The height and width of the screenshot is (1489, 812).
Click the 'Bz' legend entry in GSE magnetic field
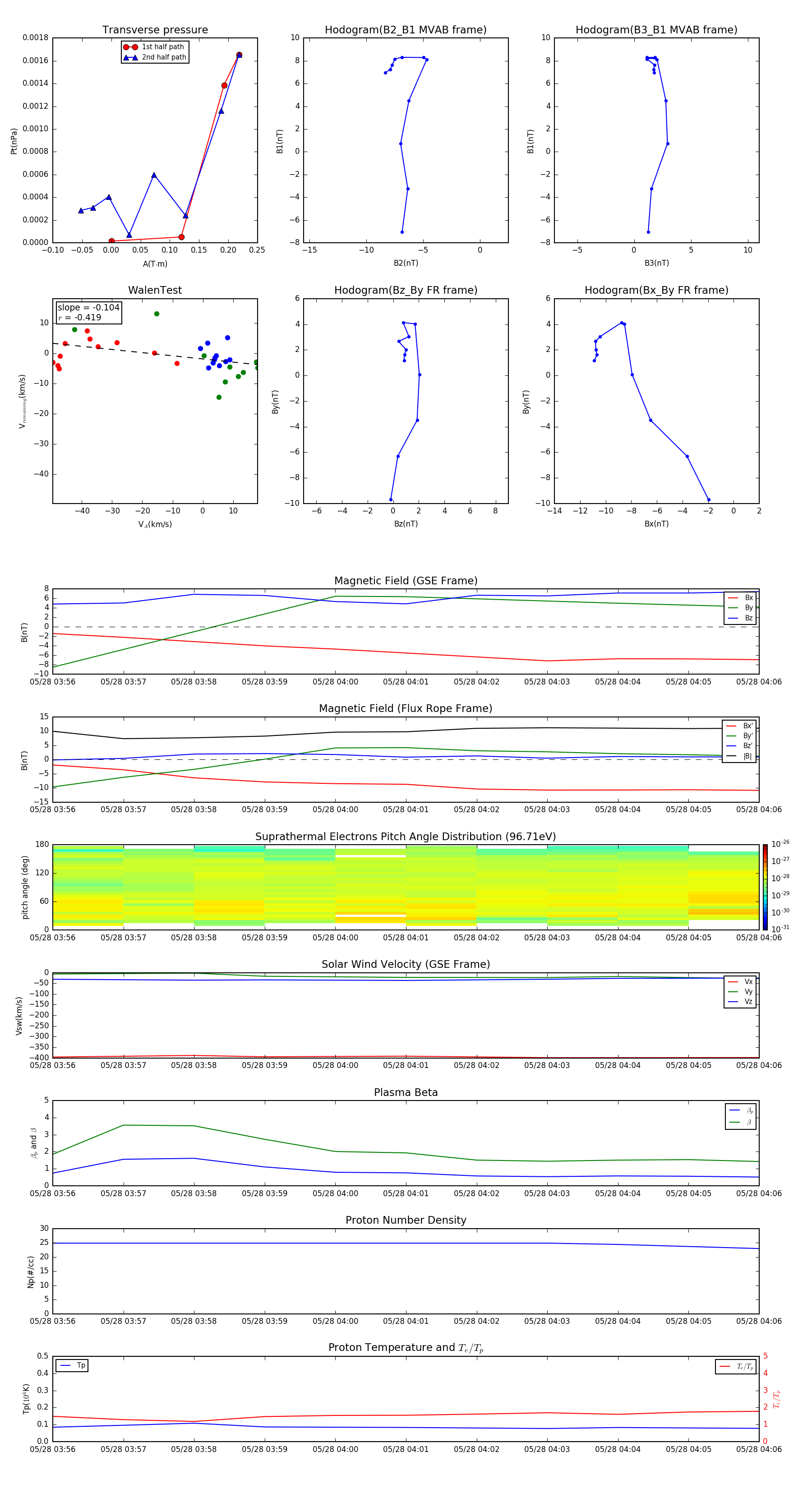(740, 618)
